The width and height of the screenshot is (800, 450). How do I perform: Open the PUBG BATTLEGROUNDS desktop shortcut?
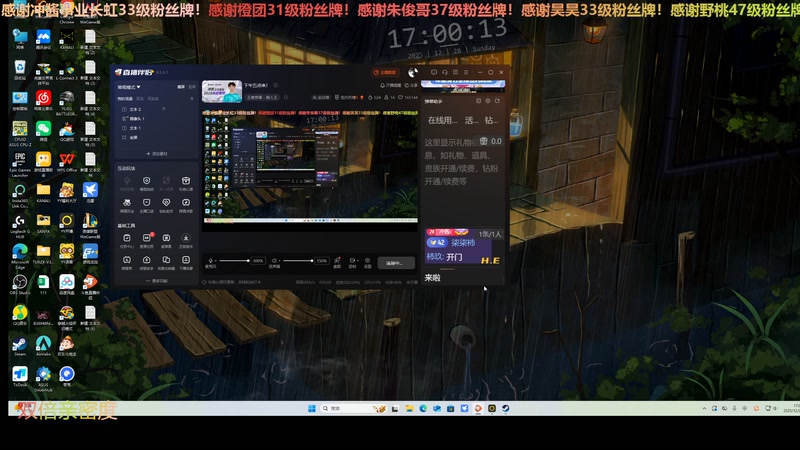[x=66, y=102]
